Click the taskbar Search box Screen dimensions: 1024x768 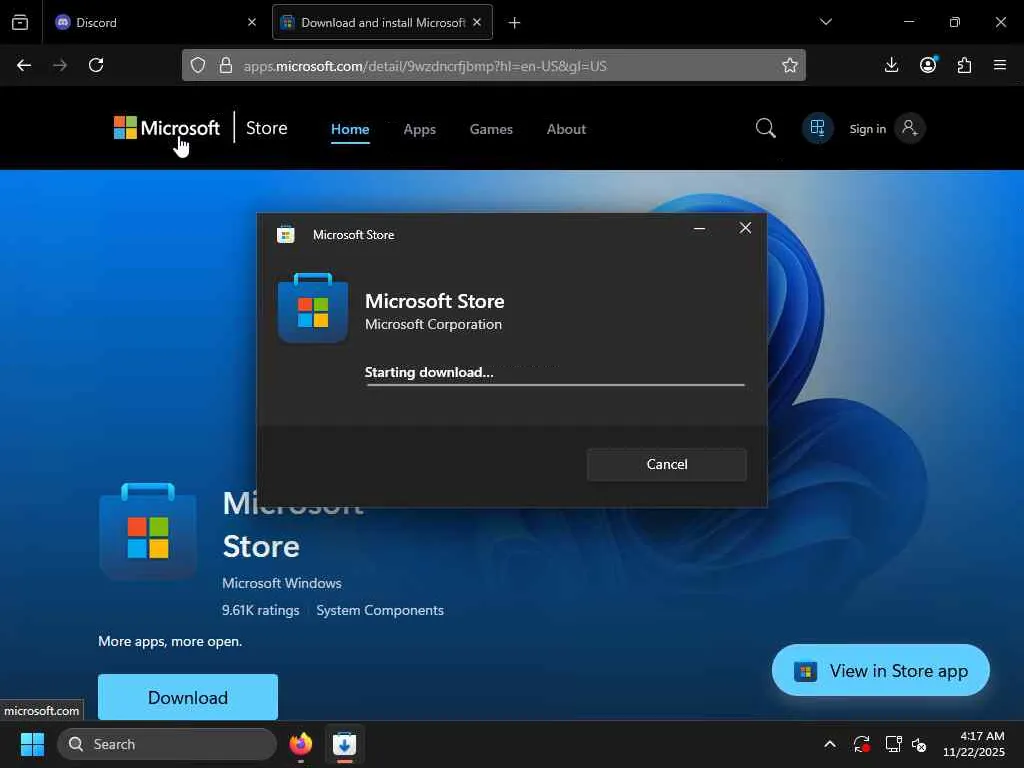coord(167,744)
